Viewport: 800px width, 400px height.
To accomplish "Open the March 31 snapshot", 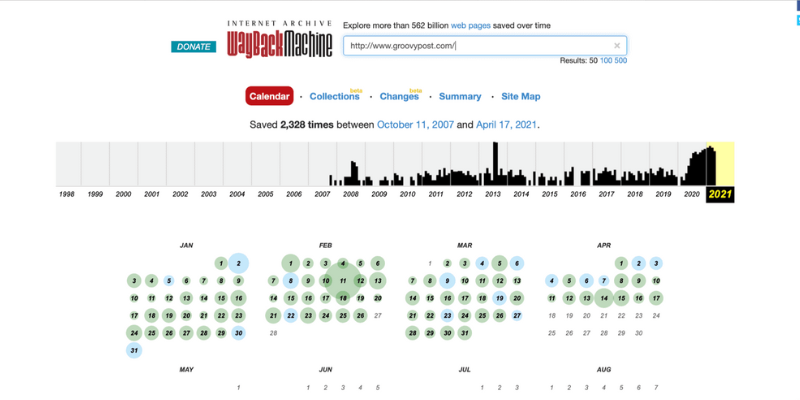I will [464, 333].
